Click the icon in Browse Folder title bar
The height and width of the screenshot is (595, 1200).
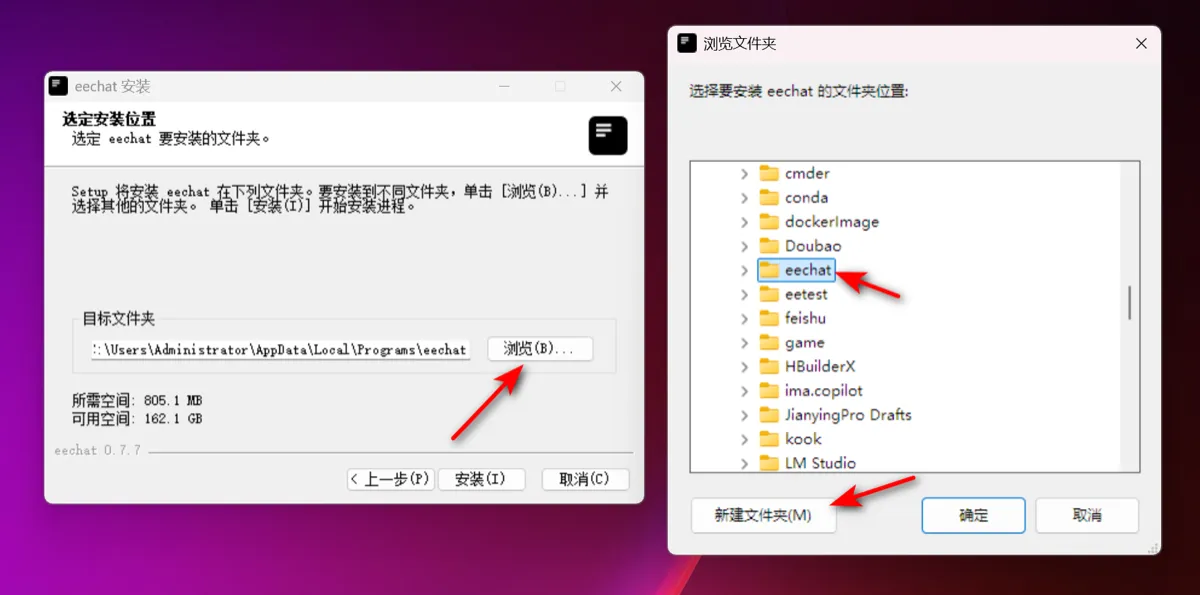(687, 43)
